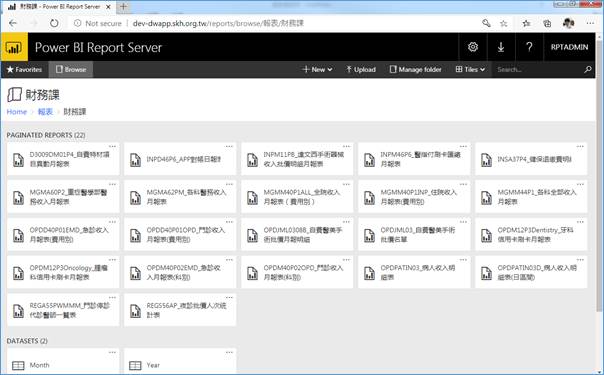The image size is (604, 375).
Task: Add page to favorites star icon
Action: click(503, 23)
